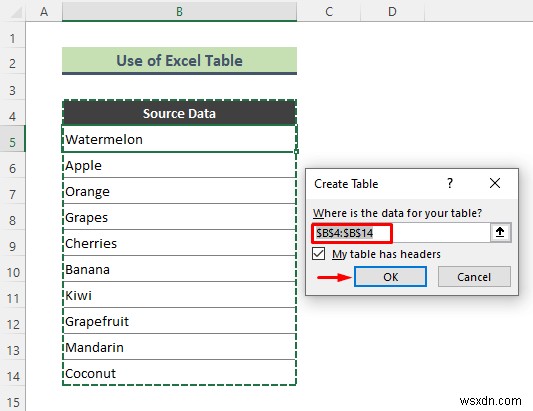Image resolution: width=533 pixels, height=411 pixels.
Task: Select column B header
Action: (179, 12)
